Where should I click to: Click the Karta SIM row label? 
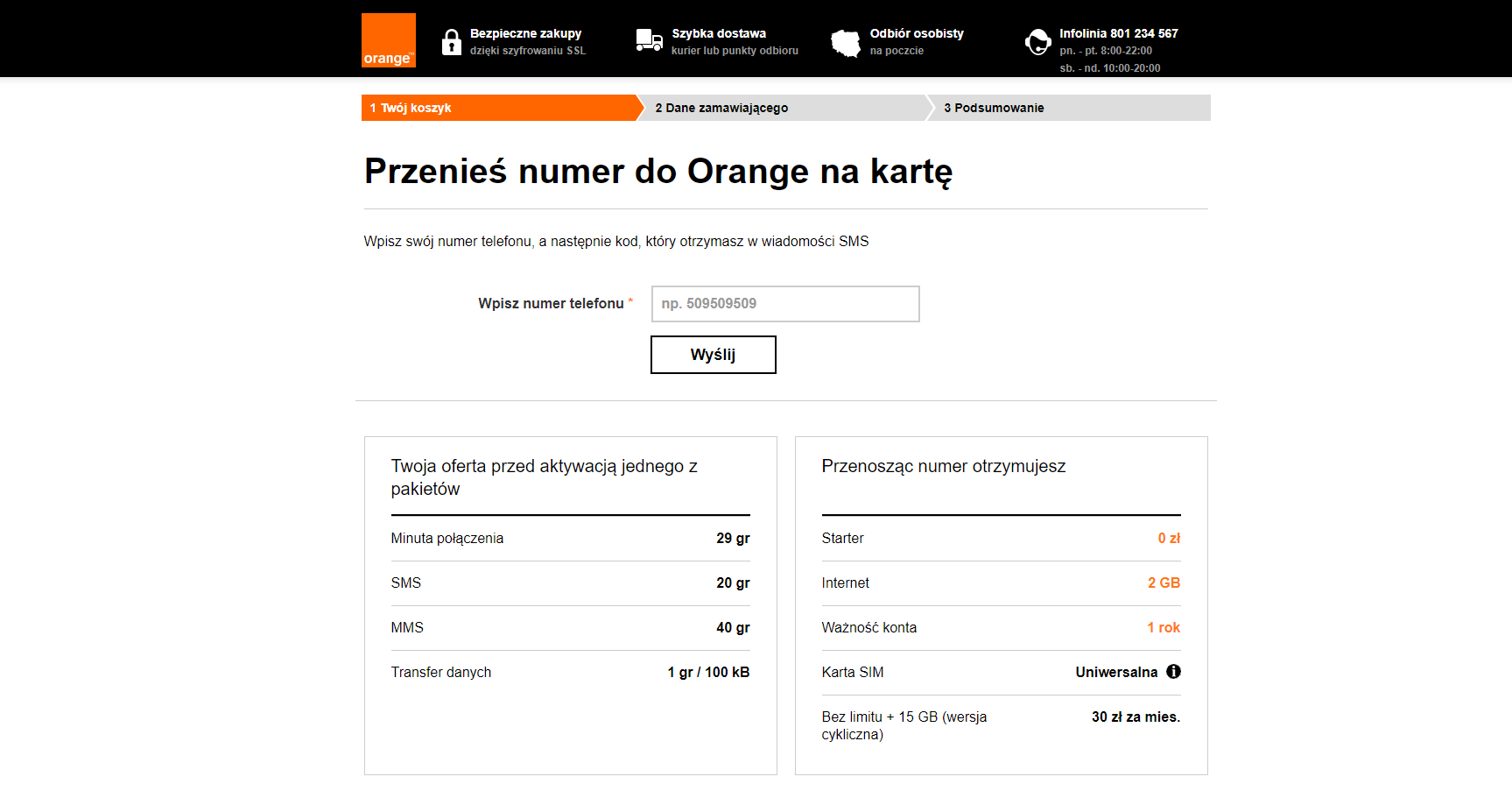point(852,673)
